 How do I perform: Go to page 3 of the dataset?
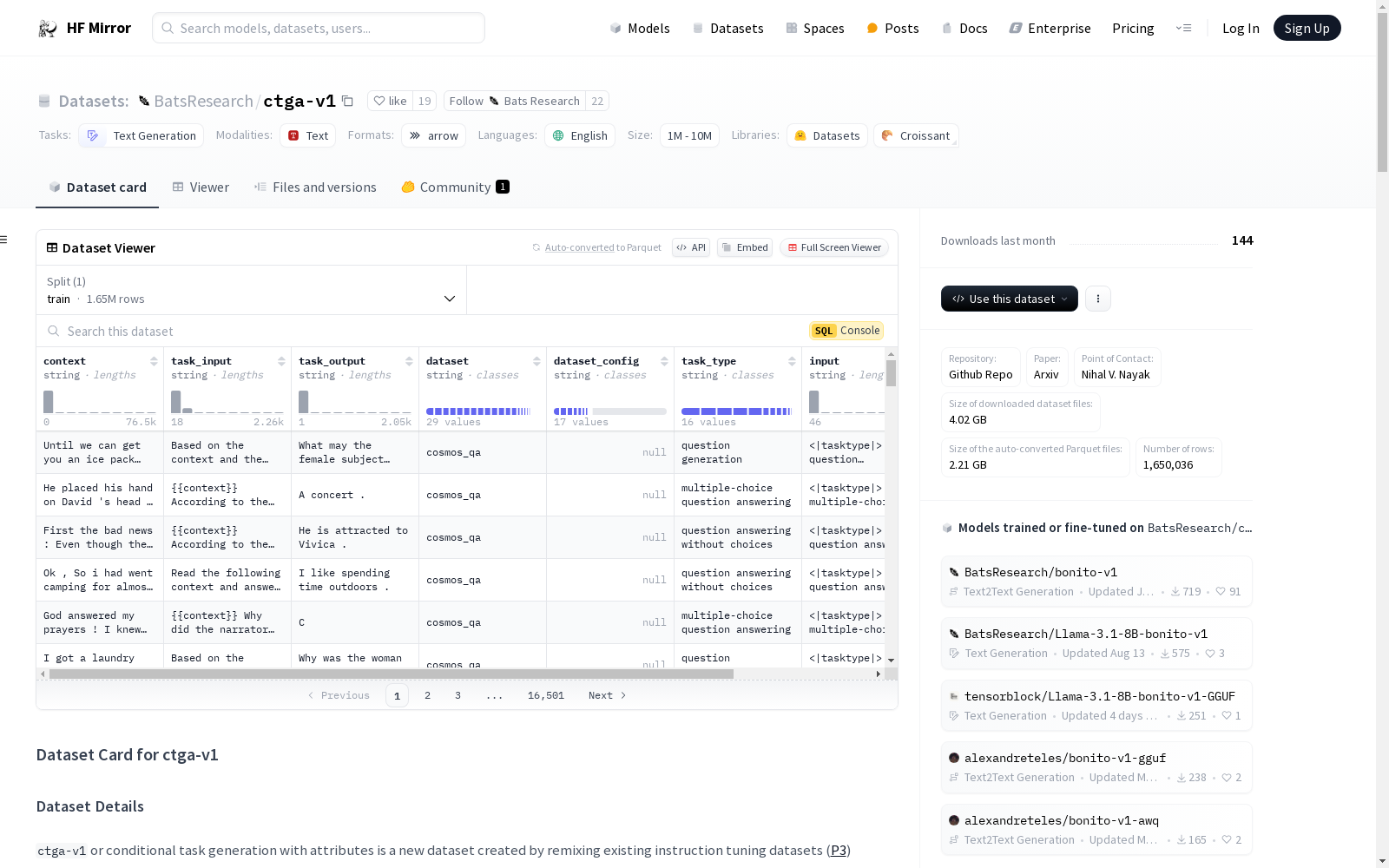458,695
